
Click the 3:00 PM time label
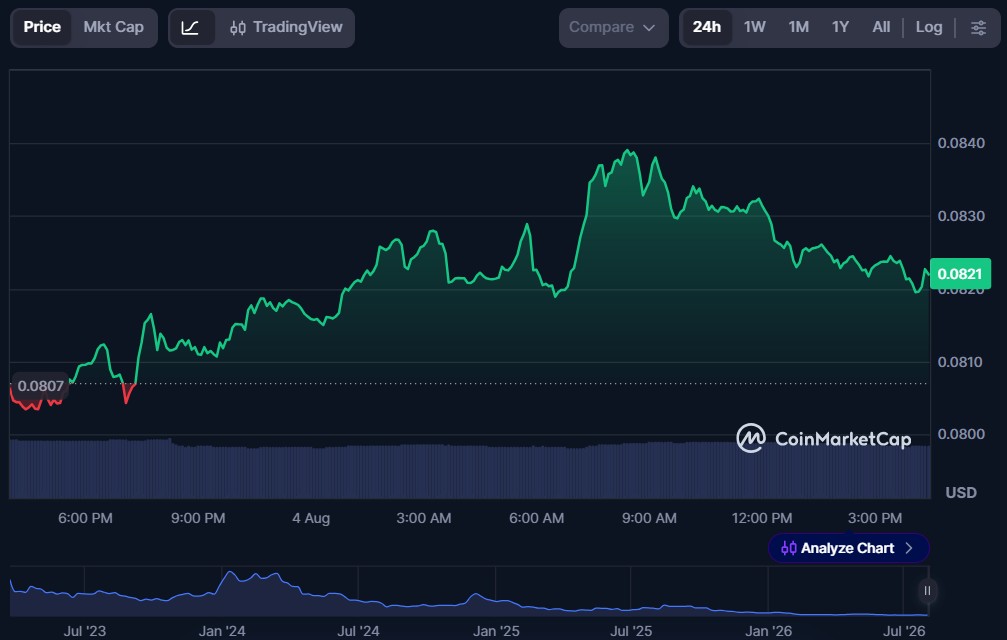click(x=875, y=518)
